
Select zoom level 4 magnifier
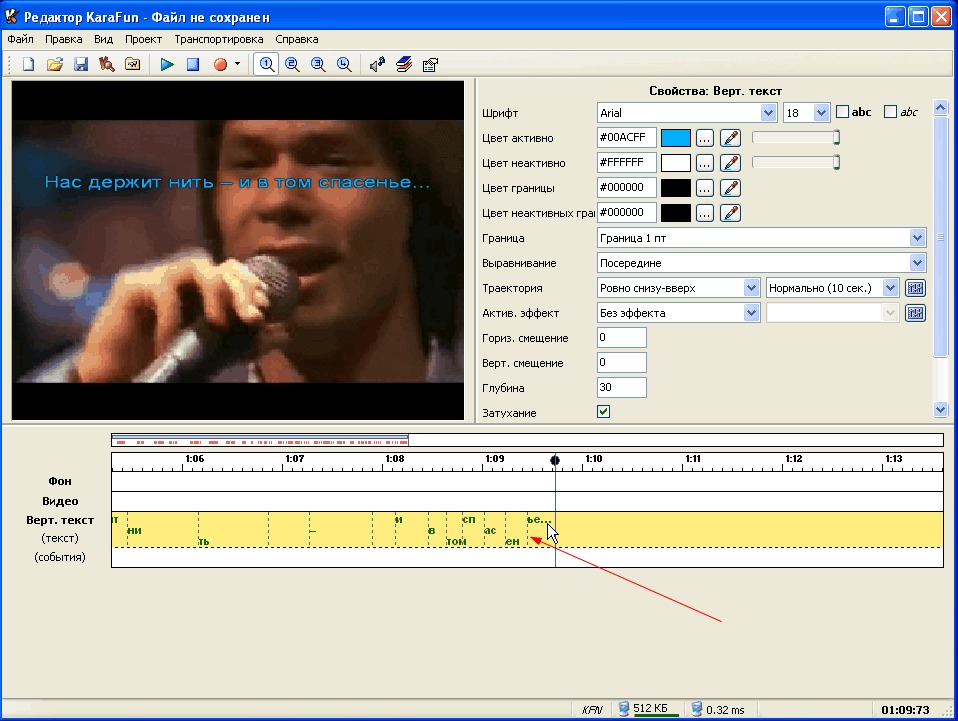(x=344, y=64)
